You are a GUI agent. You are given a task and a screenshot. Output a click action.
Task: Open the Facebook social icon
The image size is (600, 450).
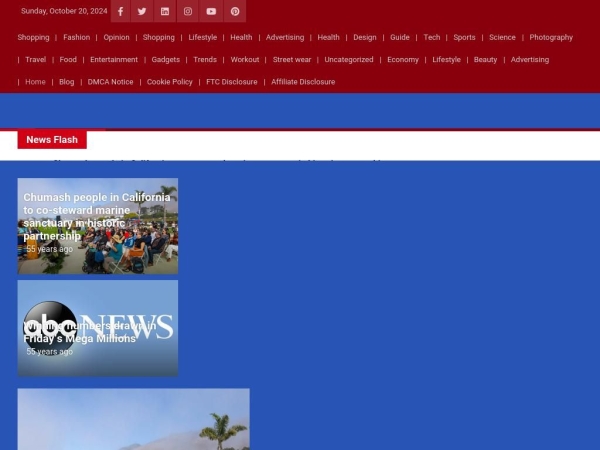tap(121, 11)
